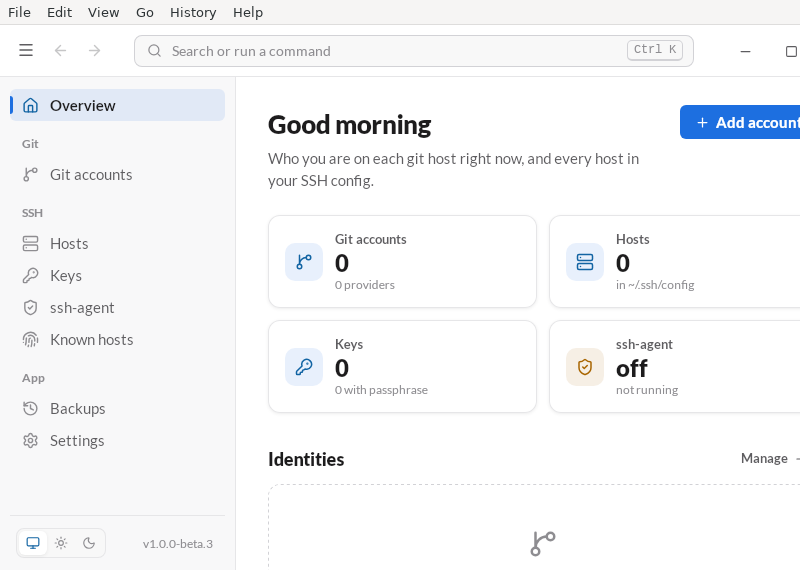Open the Help menu
Viewport: 800px width, 570px height.
tap(248, 12)
